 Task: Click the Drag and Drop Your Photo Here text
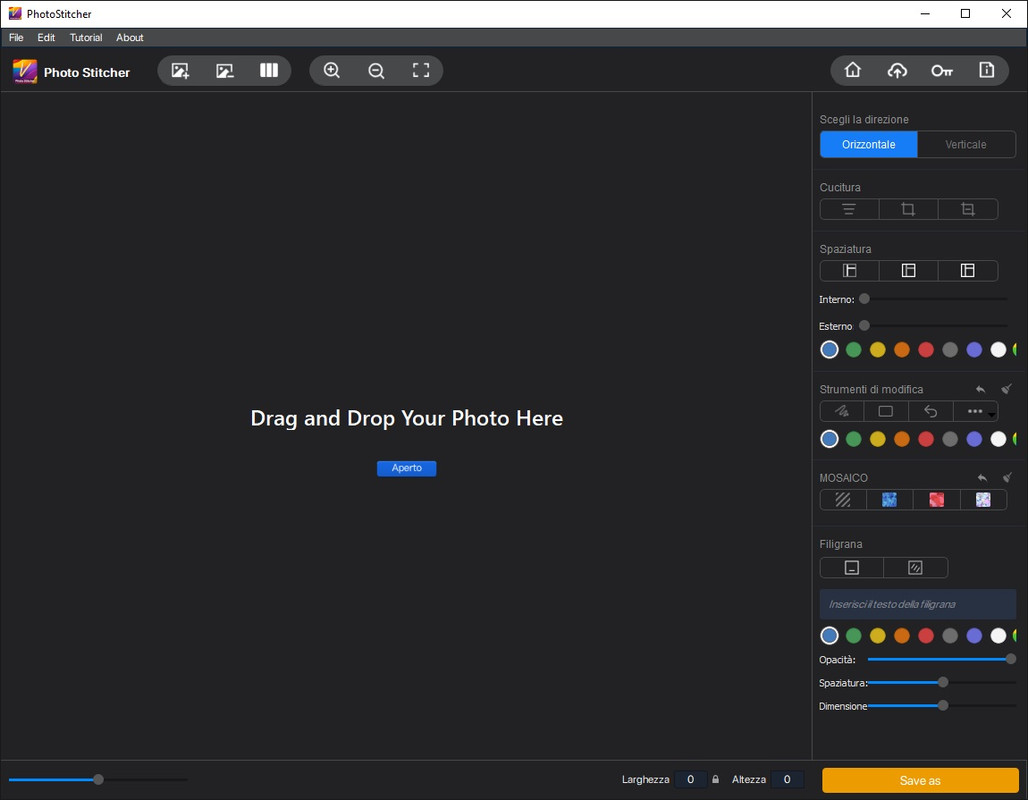point(406,418)
